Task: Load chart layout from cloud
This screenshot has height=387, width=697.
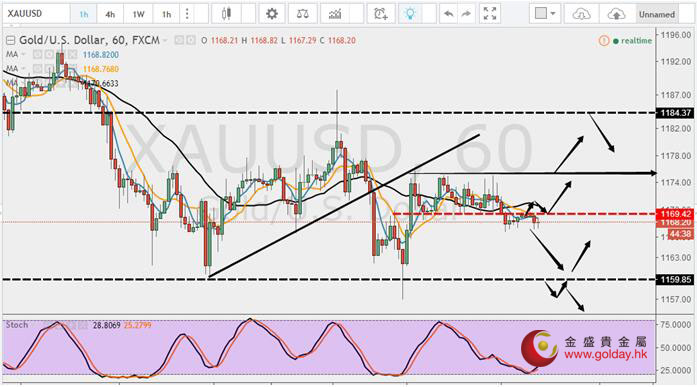Action: click(581, 14)
